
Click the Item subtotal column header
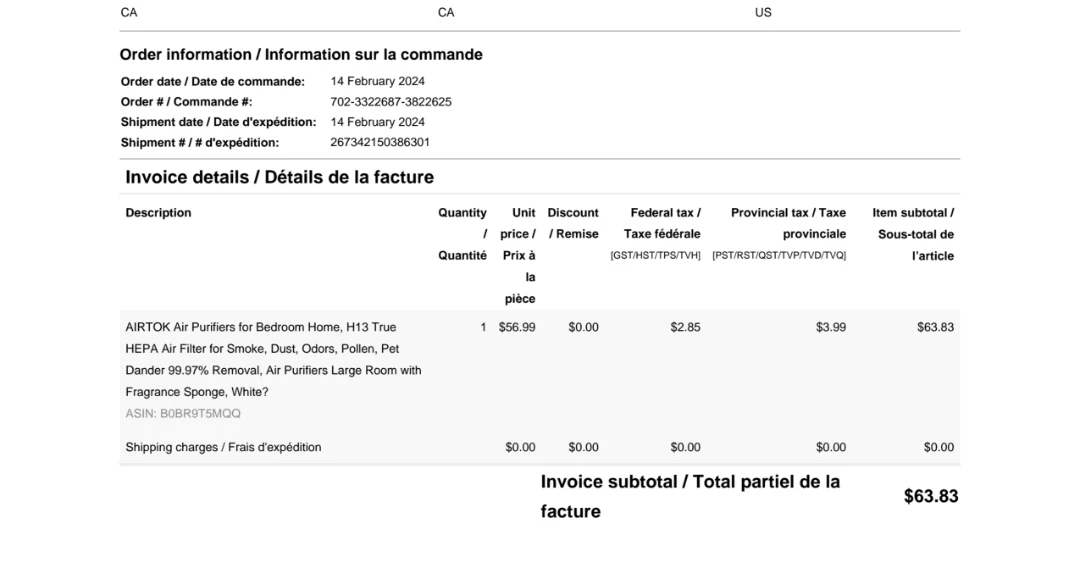click(x=914, y=234)
